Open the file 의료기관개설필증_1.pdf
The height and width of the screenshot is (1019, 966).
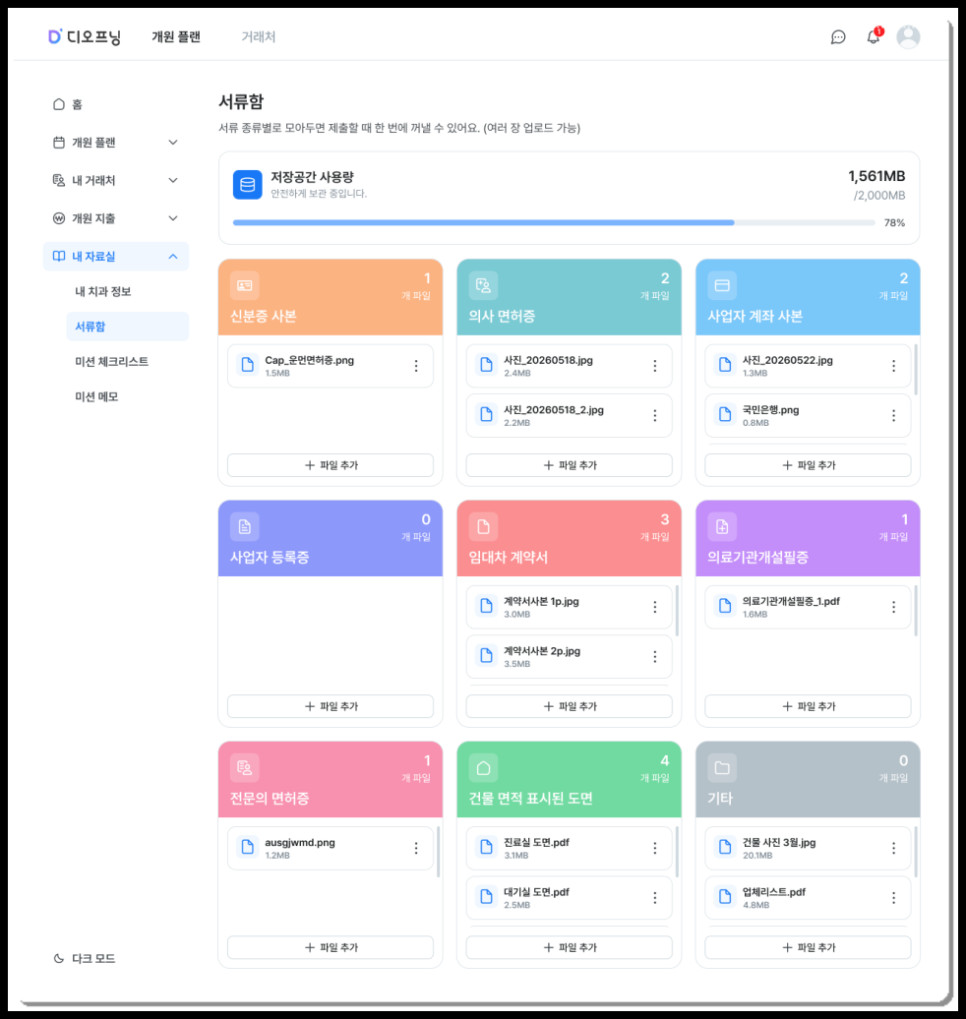click(808, 607)
